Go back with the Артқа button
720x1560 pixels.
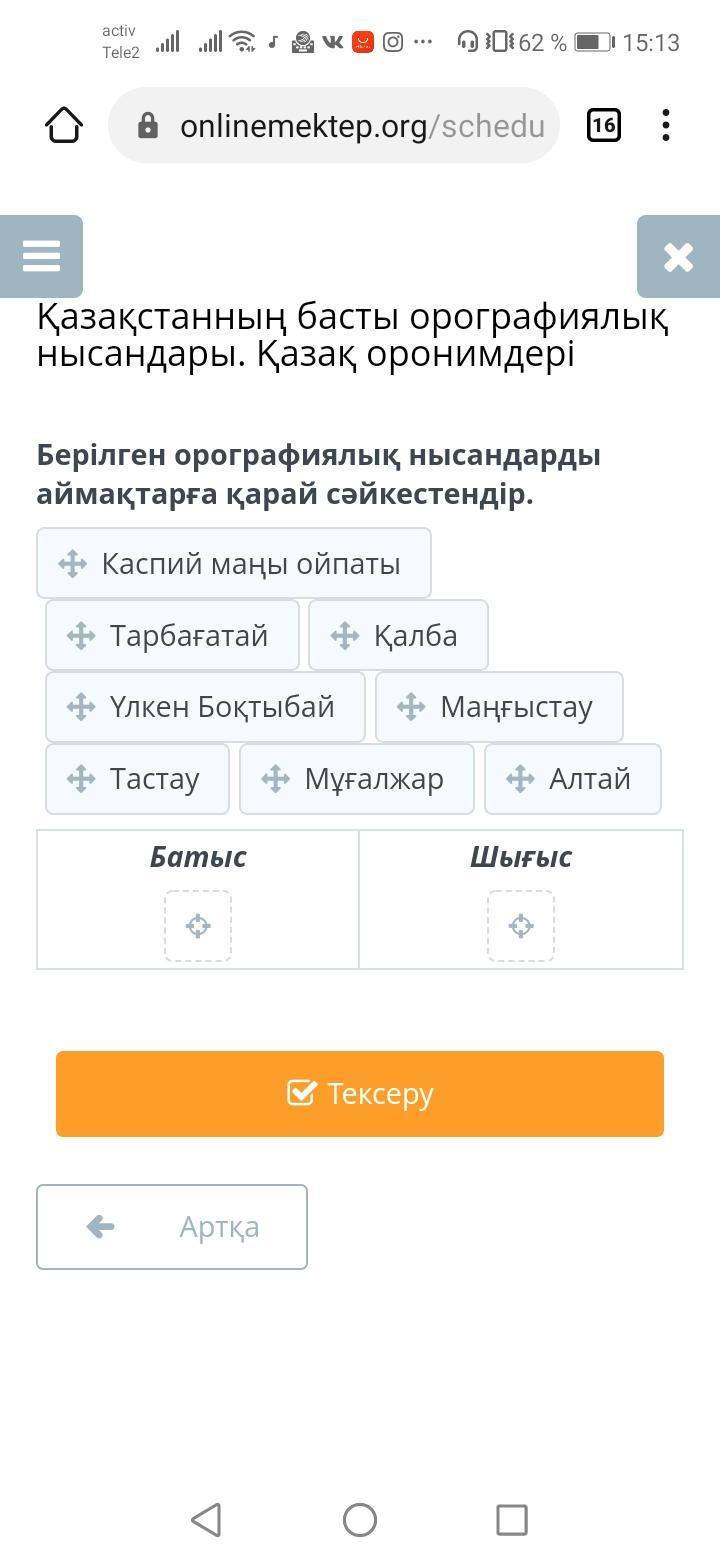coord(172,1227)
